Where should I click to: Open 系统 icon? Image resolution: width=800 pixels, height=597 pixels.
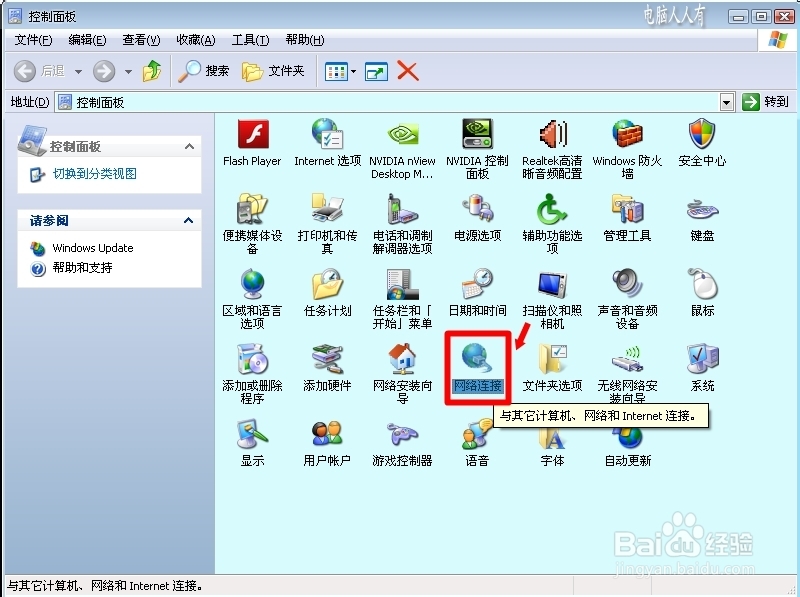point(702,359)
